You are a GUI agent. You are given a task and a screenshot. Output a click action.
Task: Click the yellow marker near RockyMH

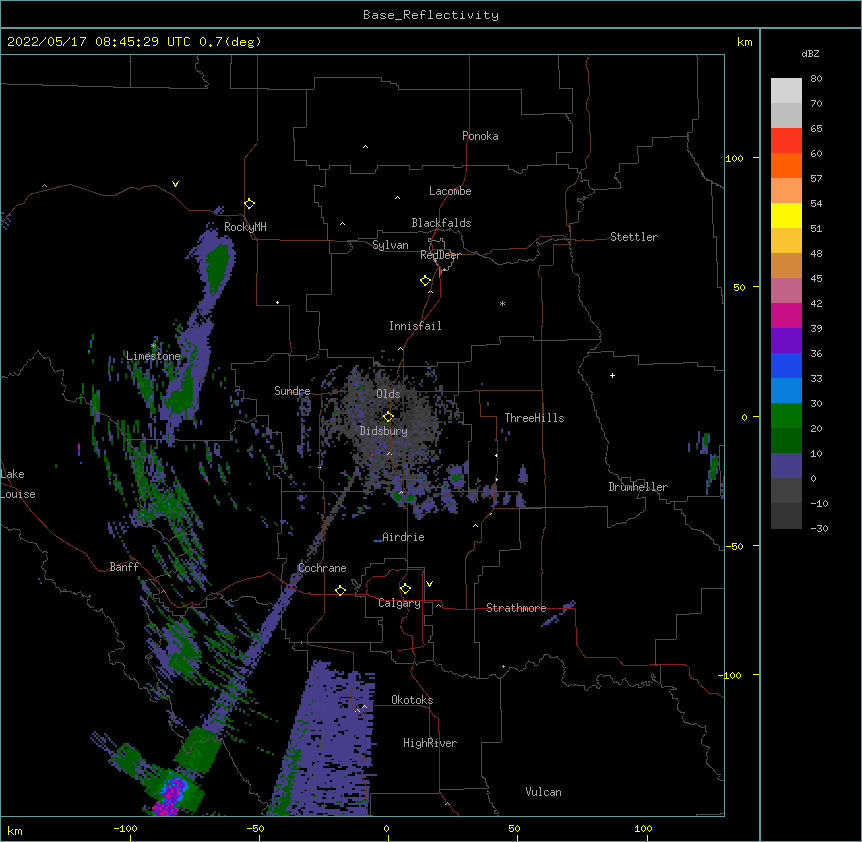click(249, 204)
